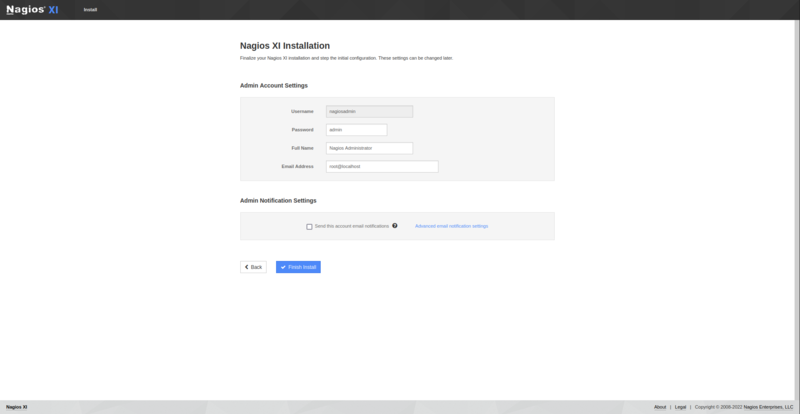Click the Nagios XI text in footer
The width and height of the screenshot is (800, 414).
tap(17, 407)
